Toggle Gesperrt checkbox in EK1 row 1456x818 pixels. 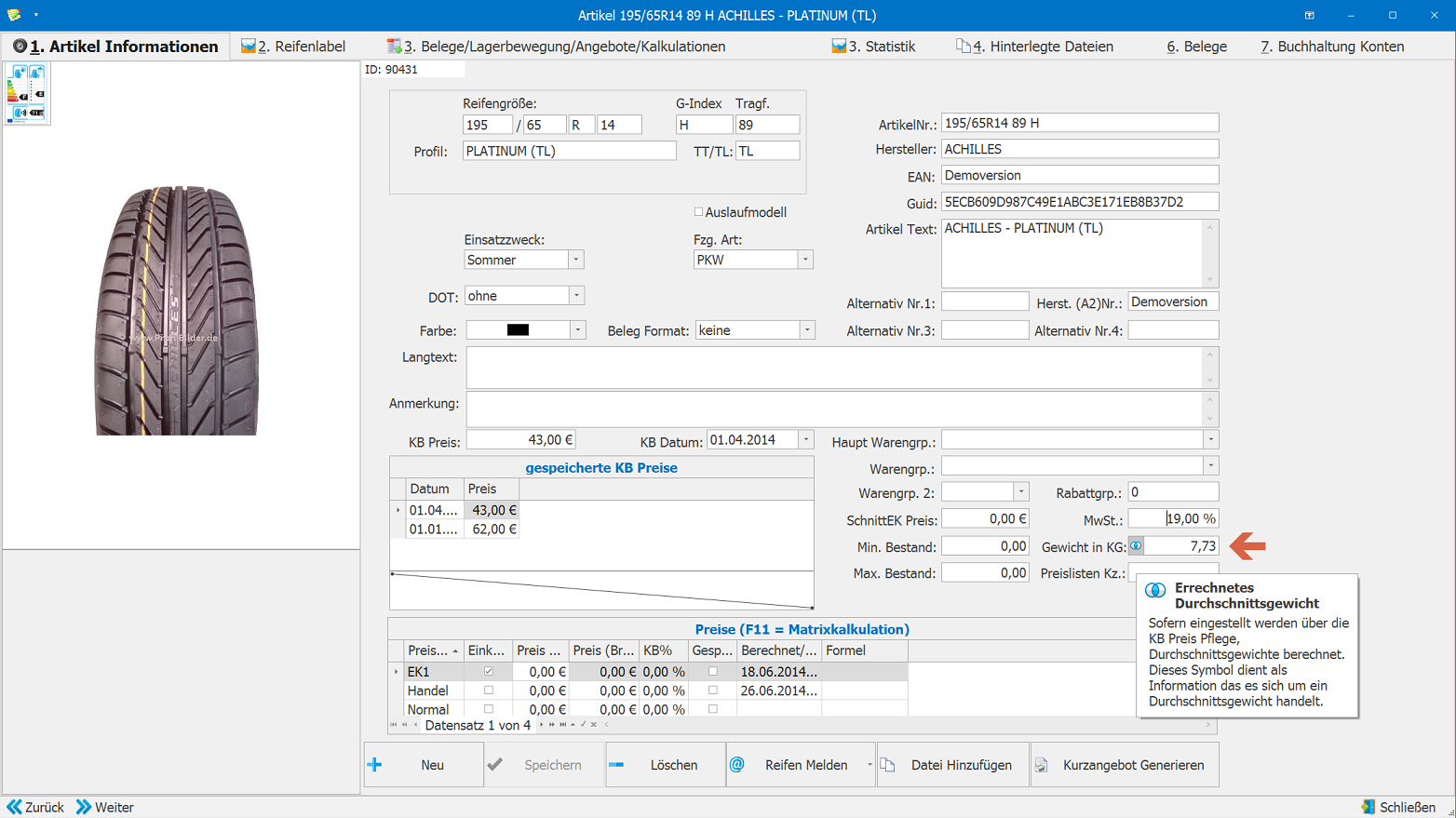click(x=713, y=671)
